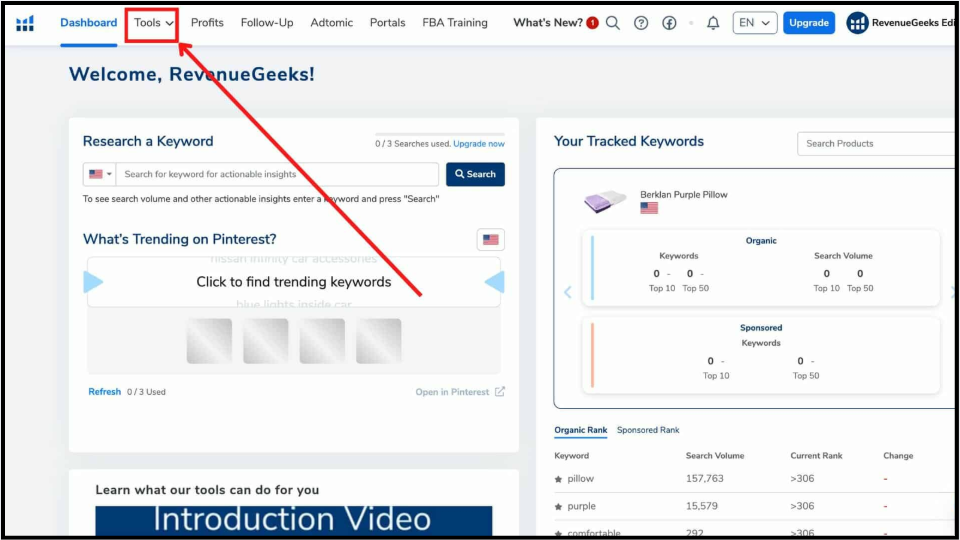960x540 pixels.
Task: Click the blue Upgrade button
Action: click(x=808, y=23)
